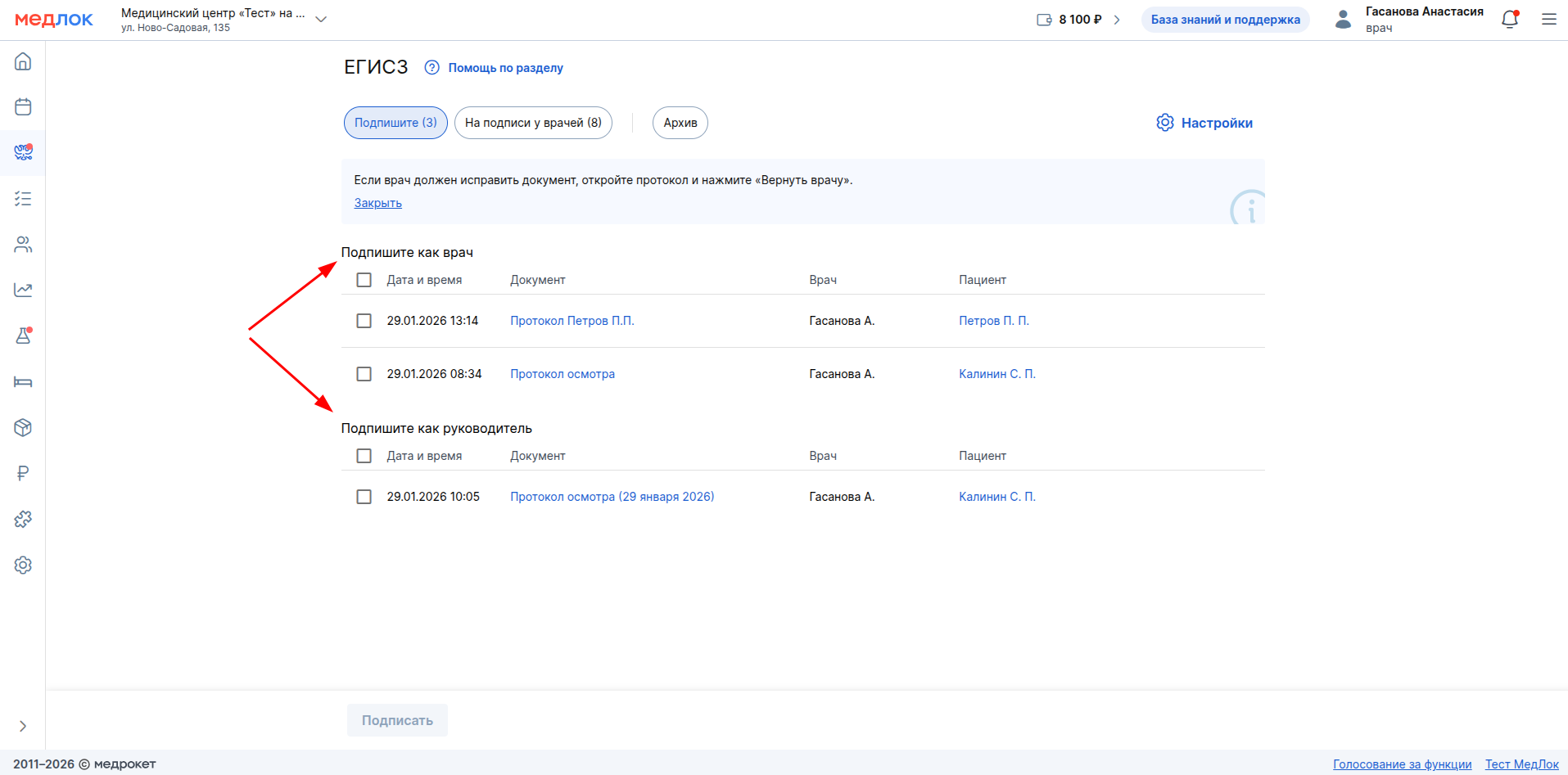Viewport: 1568px width, 775px height.
Task: Open the laboratory flask icon
Action: tap(23, 336)
